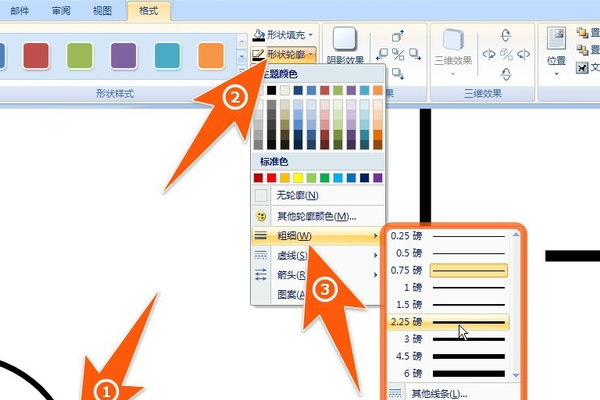
Task: Switch to the 邮件 ribbon tab
Action: click(x=20, y=11)
